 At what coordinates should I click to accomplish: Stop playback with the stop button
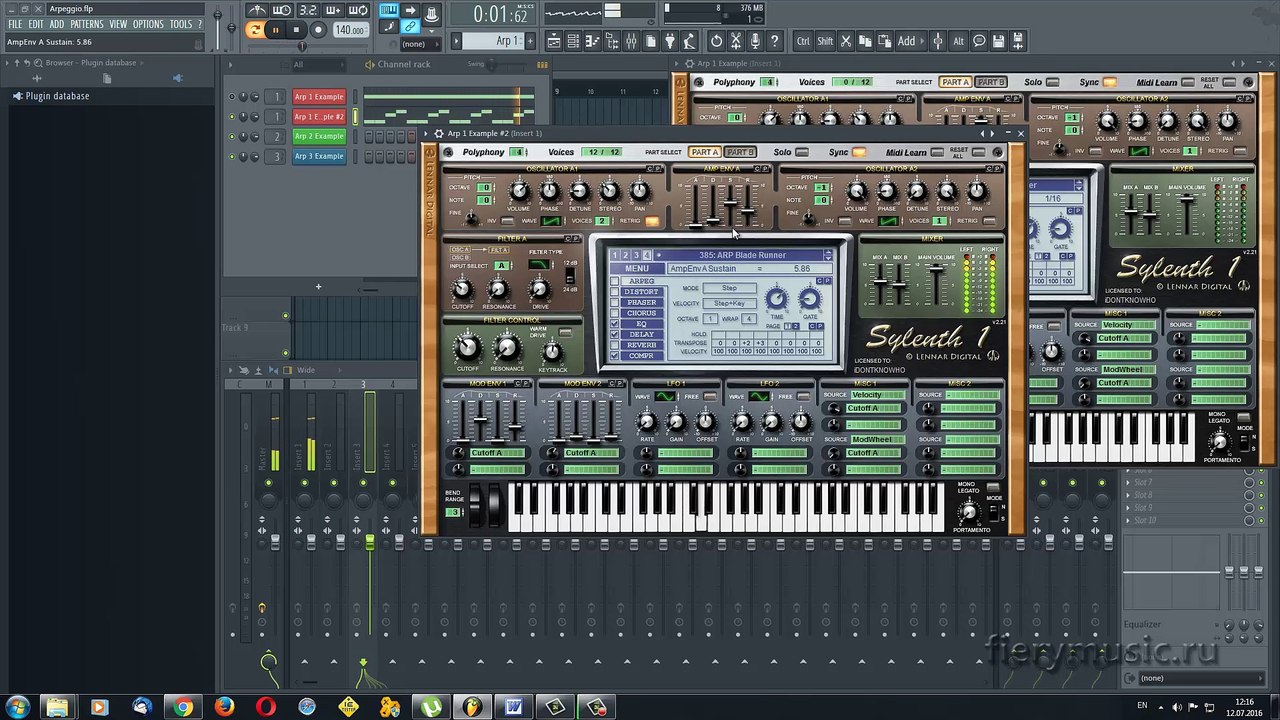(x=296, y=30)
